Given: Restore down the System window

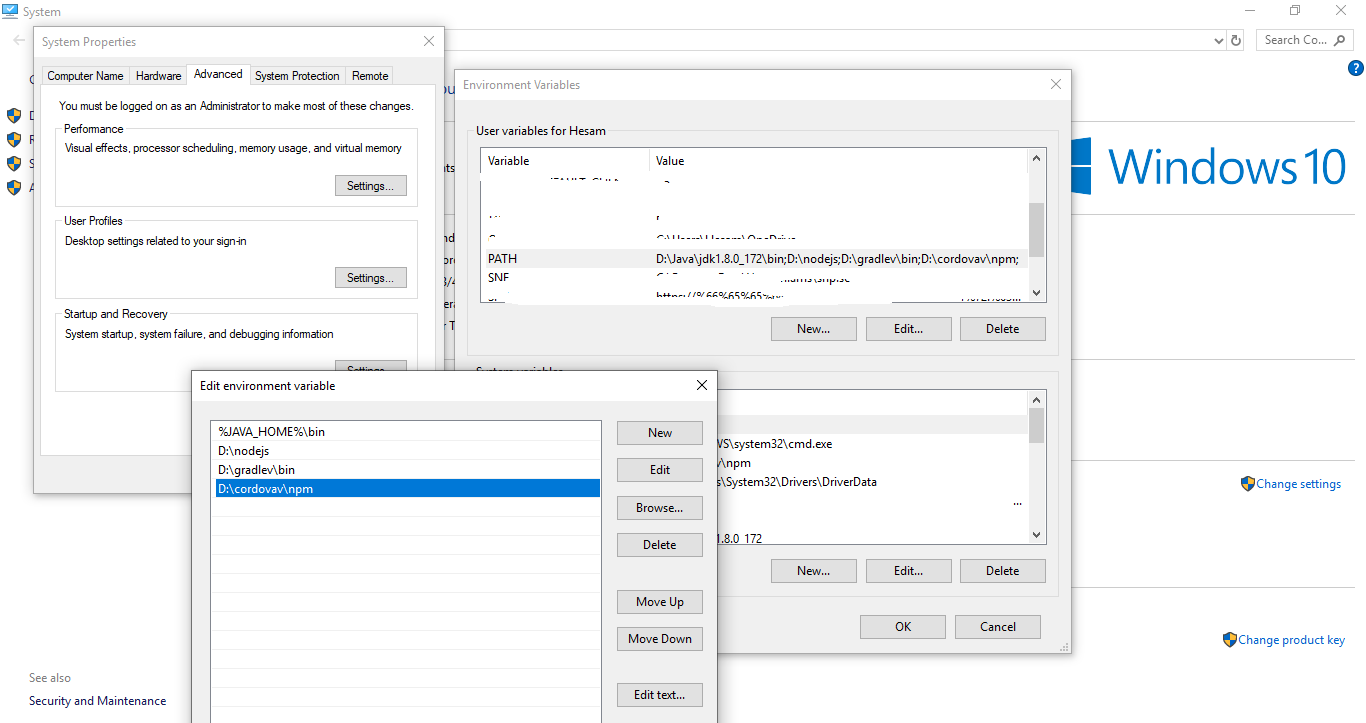Looking at the screenshot, I should click(x=1295, y=11).
